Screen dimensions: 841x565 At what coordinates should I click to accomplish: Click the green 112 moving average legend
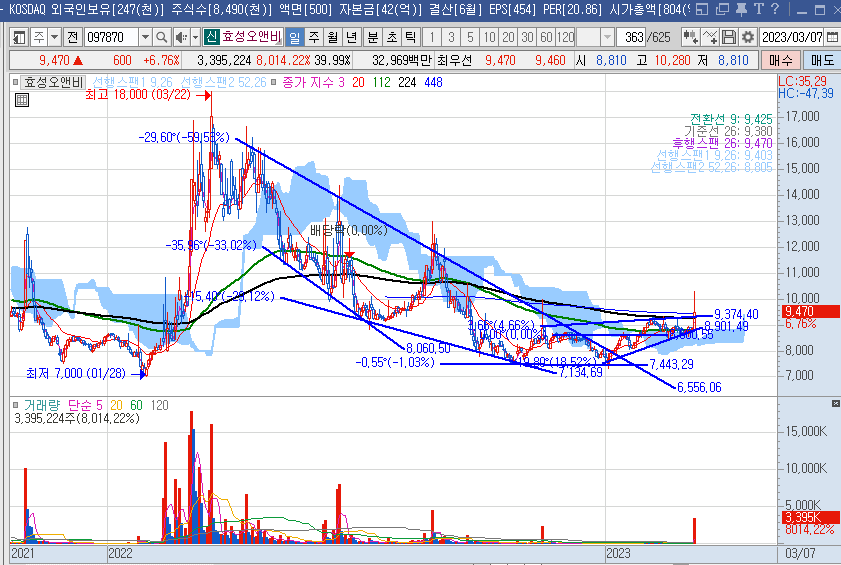tap(381, 83)
